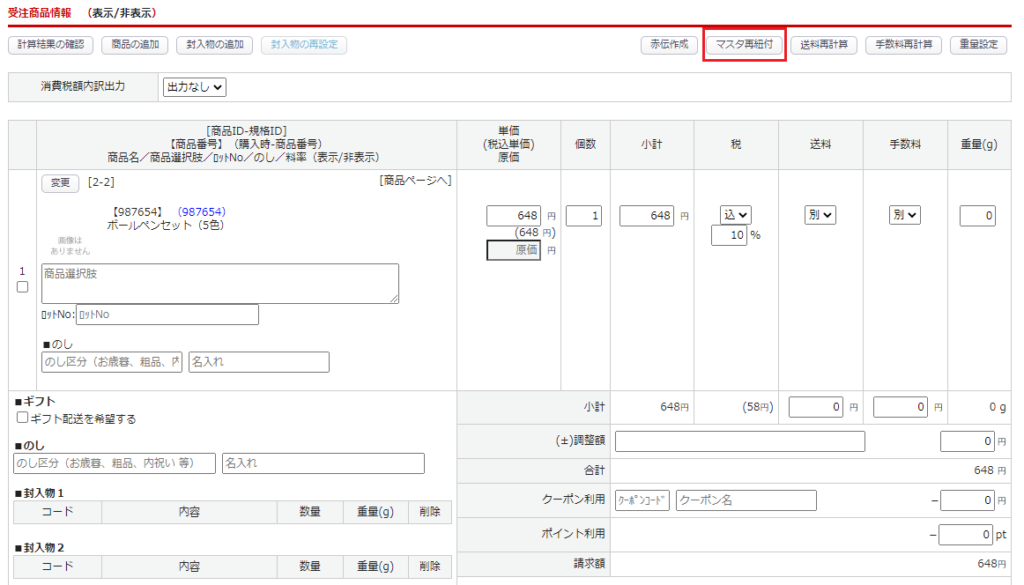Image resolution: width=1024 pixels, height=585 pixels.
Task: Click the 手数料再計算 button
Action: [903, 45]
